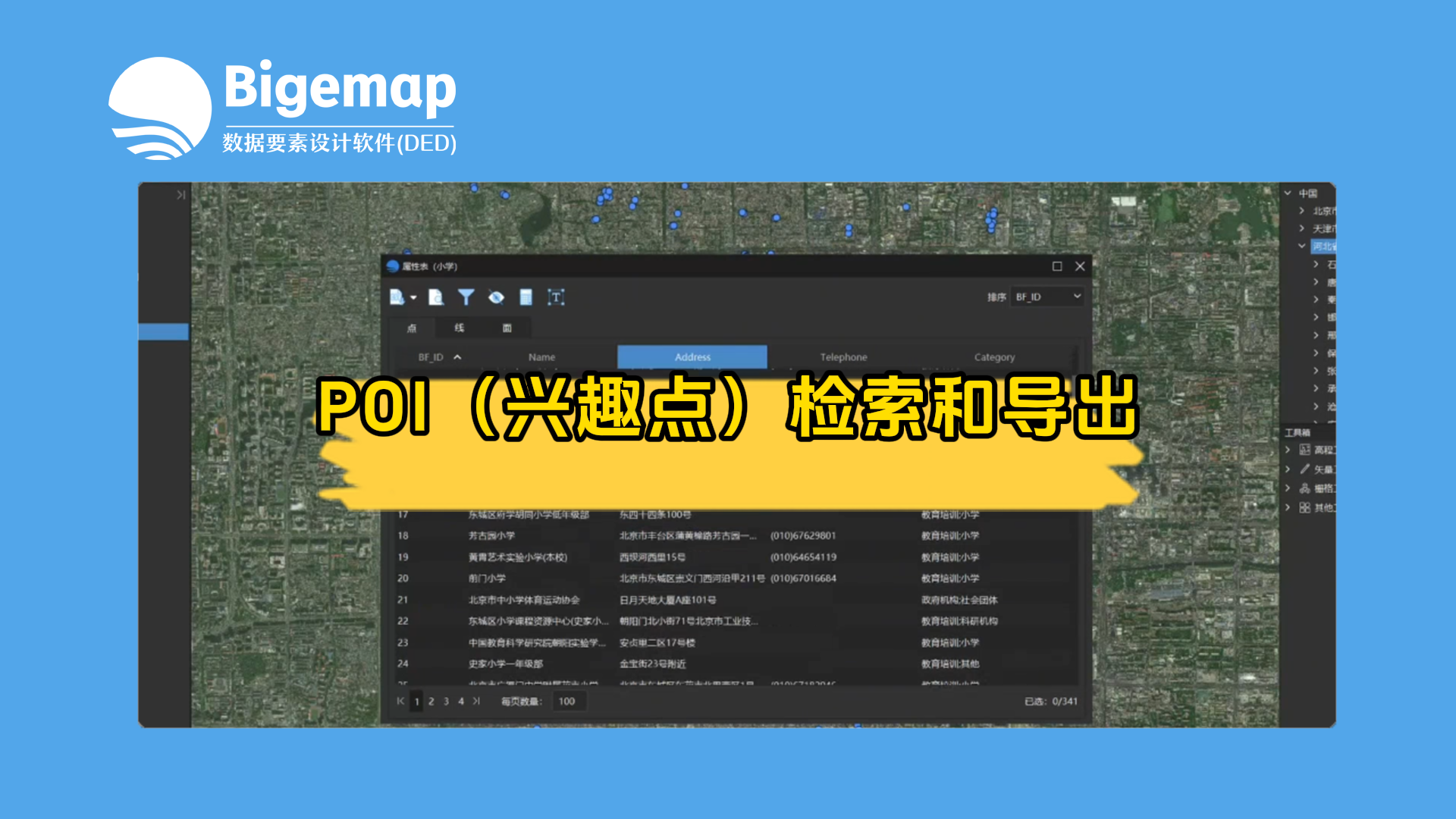Click the filter icon to filter records

(467, 297)
